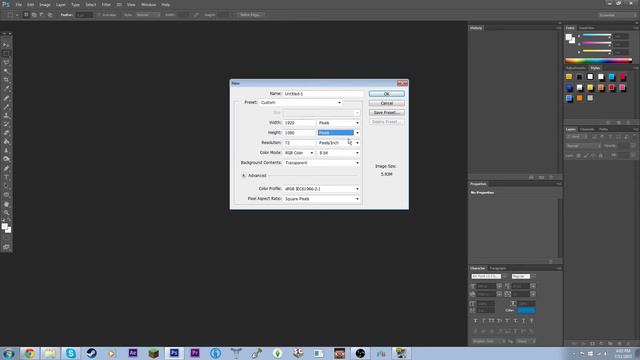
Task: Toggle the Anti-alias checkbox
Action: [99, 15]
